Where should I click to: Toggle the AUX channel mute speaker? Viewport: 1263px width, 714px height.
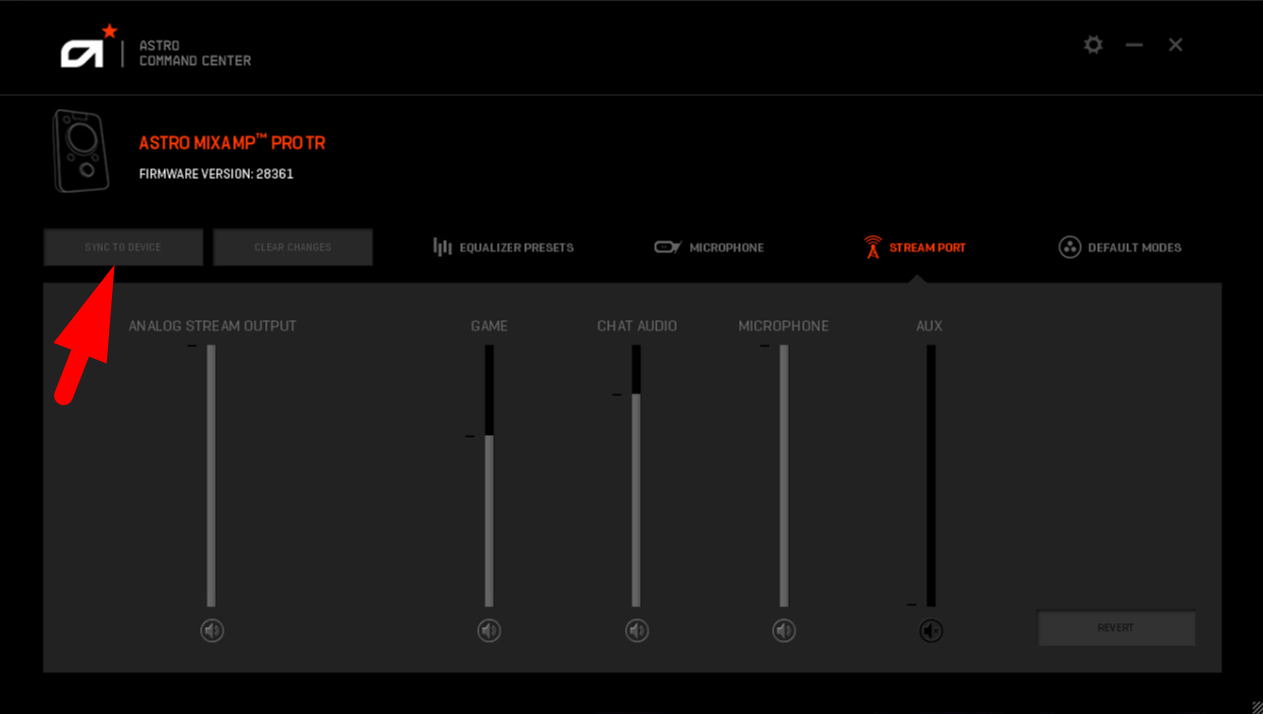[931, 631]
